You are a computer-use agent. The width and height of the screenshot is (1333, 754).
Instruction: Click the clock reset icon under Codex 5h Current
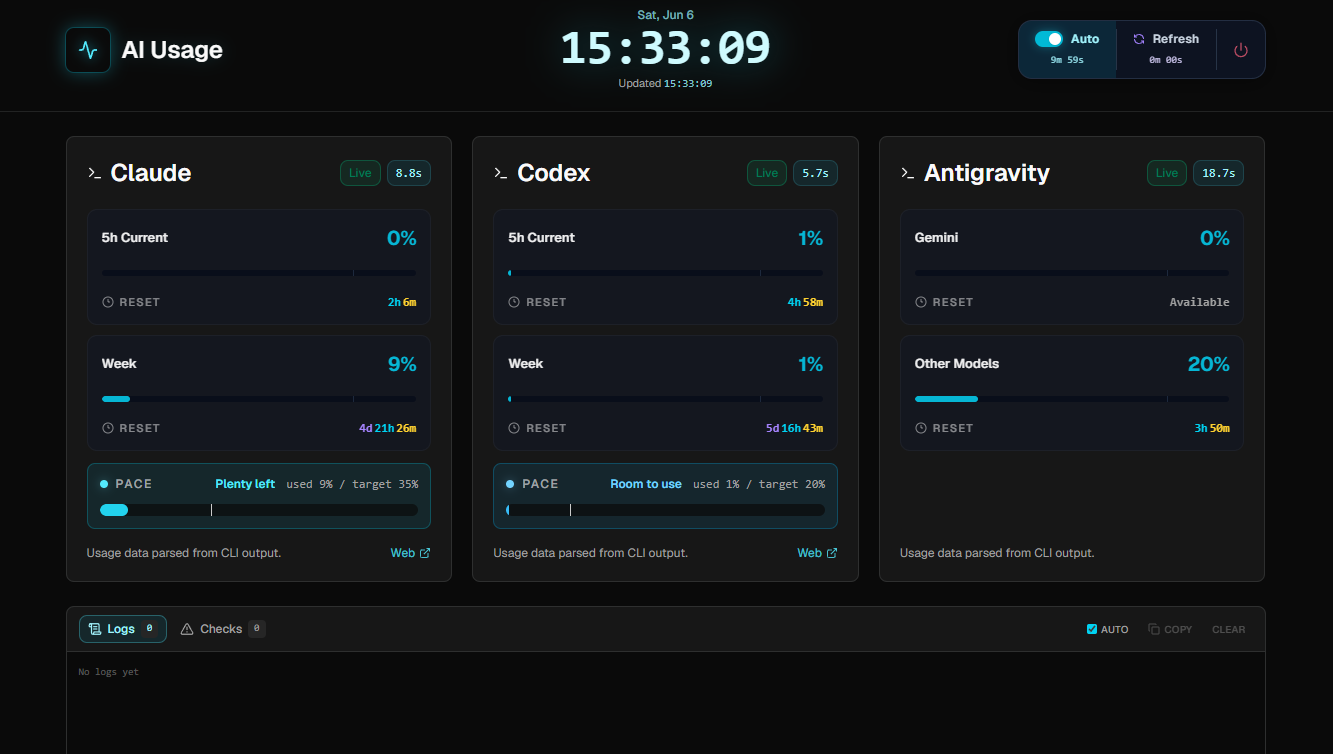515,302
